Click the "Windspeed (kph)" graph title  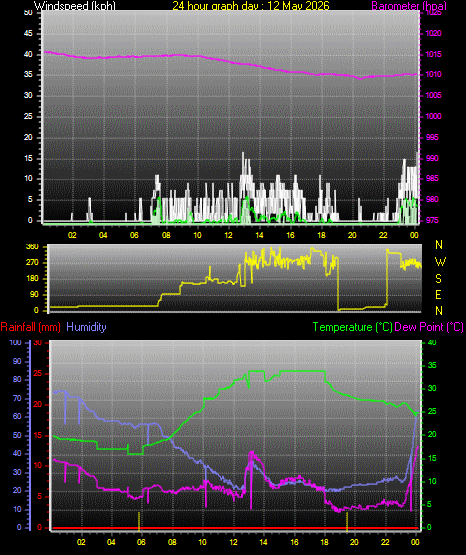(75, 6)
